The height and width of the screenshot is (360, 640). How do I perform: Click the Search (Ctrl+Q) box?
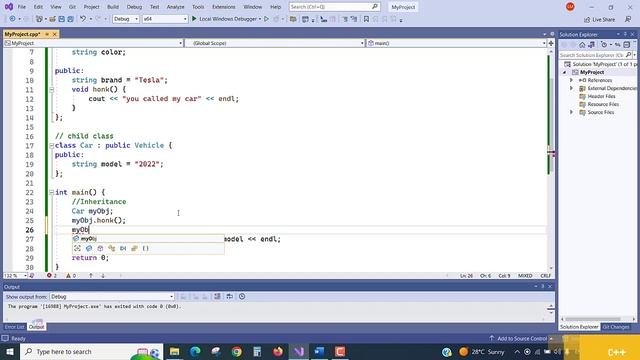pos(334,7)
